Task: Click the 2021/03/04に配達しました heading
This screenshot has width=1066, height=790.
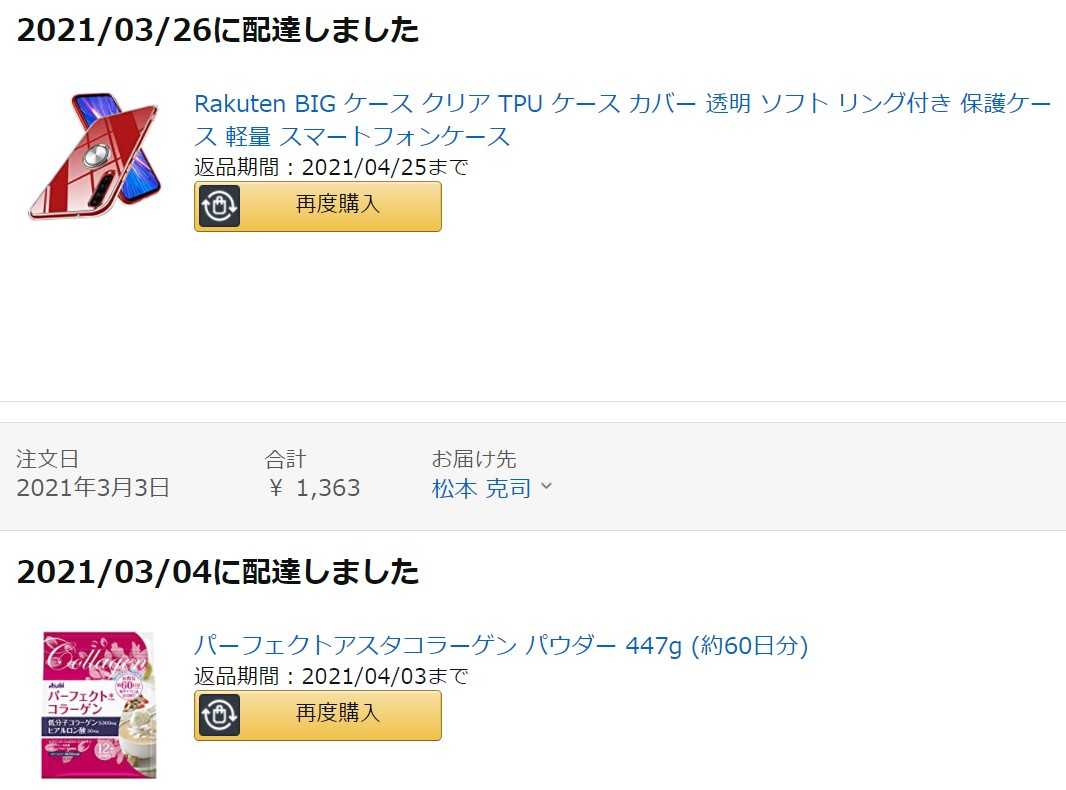Action: (x=218, y=572)
